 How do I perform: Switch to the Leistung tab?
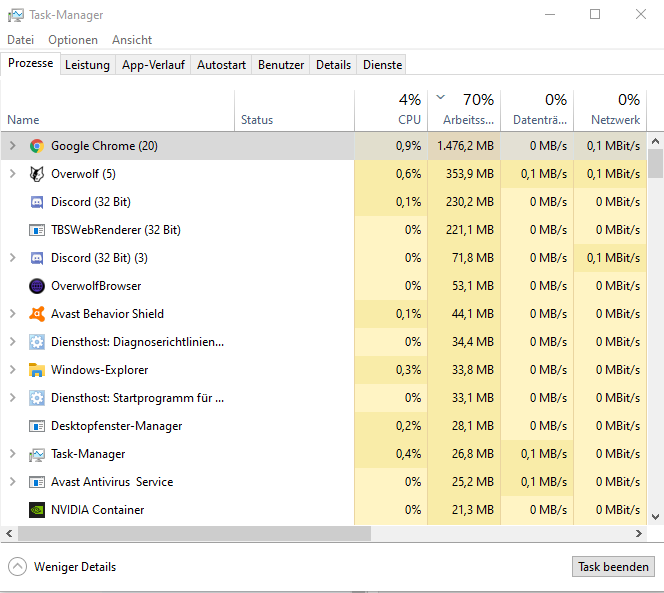(x=87, y=65)
